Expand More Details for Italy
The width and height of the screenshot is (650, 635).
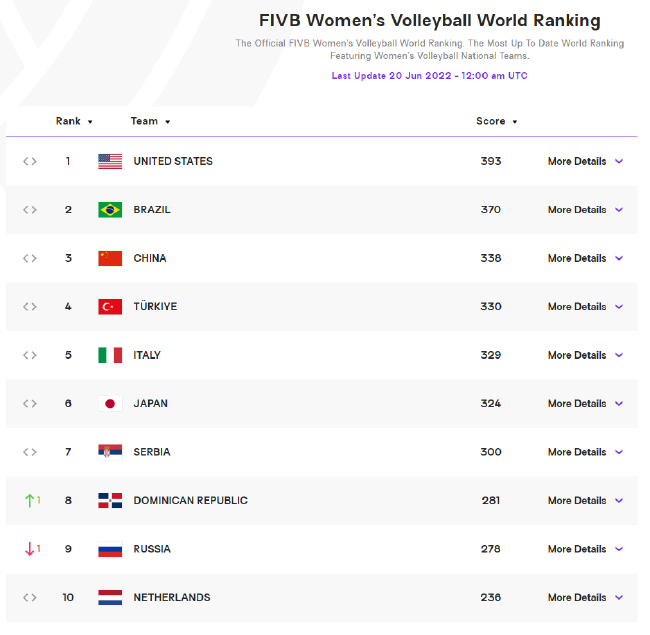click(585, 355)
